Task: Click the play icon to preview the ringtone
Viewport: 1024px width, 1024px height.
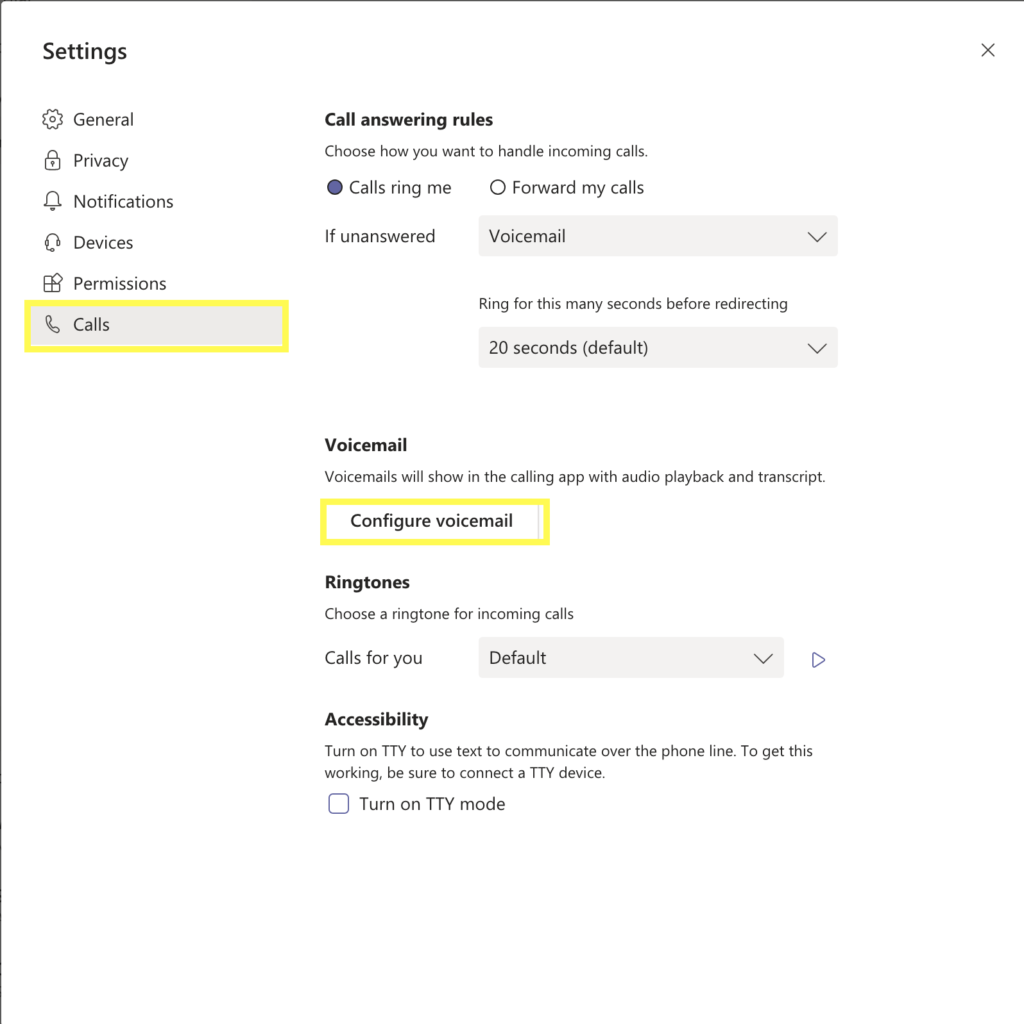Action: coord(818,659)
